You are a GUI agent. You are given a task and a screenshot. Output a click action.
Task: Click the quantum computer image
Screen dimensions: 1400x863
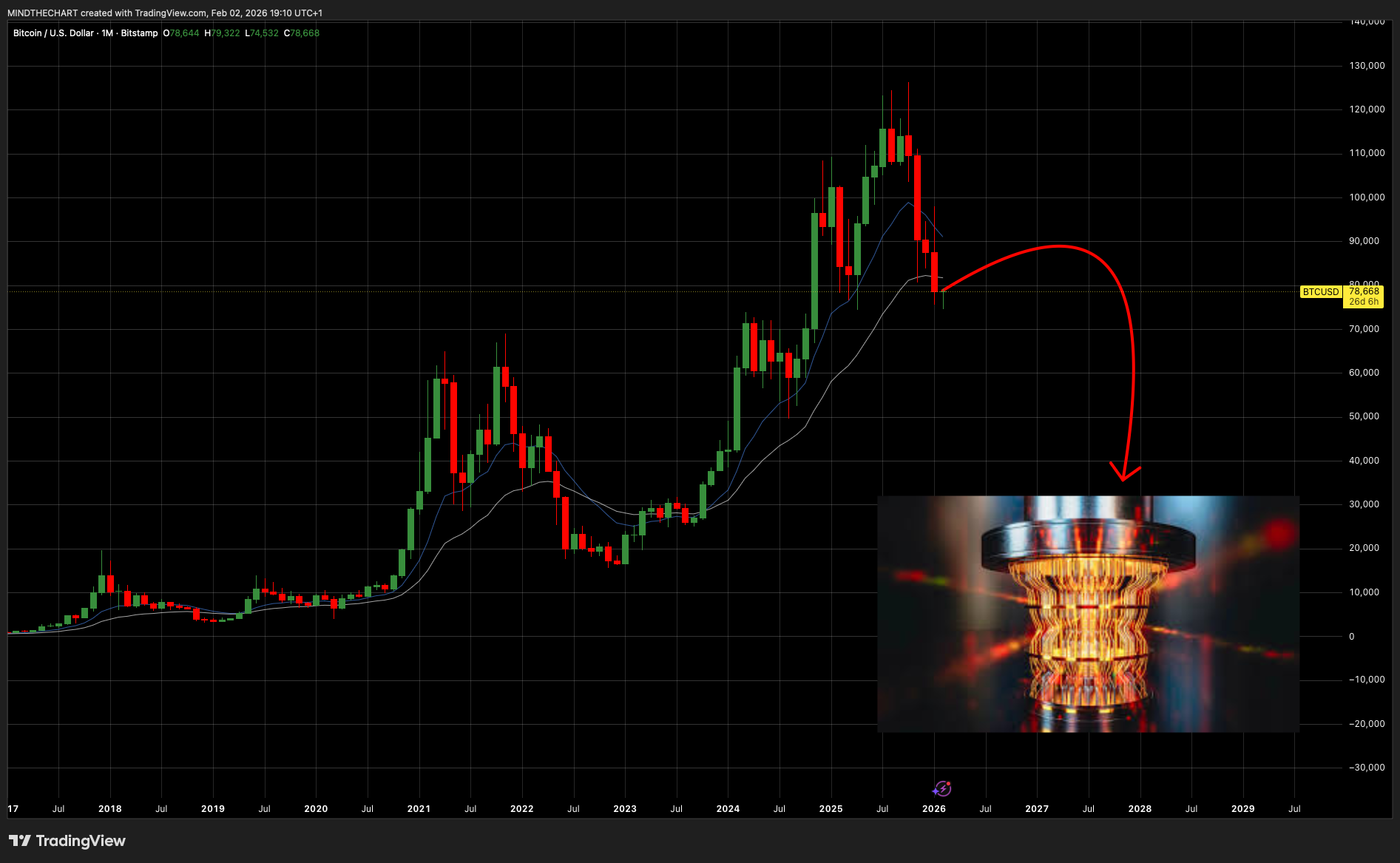1087,614
